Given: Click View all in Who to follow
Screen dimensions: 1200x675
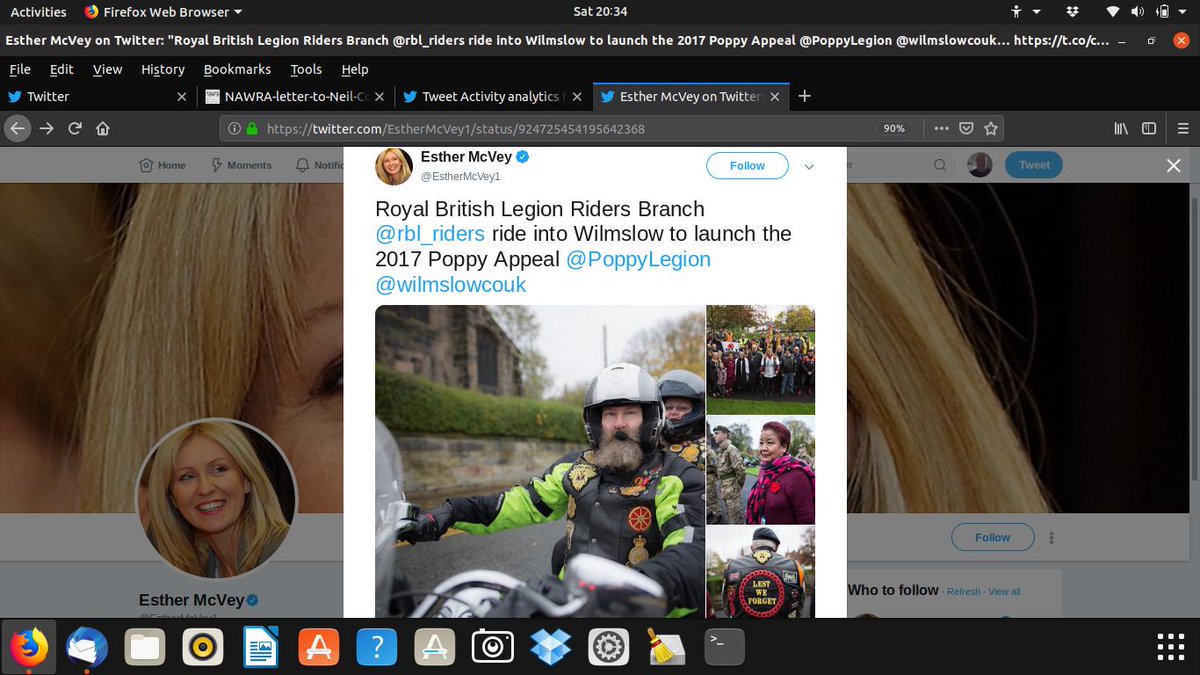Looking at the screenshot, I should [x=1005, y=592].
